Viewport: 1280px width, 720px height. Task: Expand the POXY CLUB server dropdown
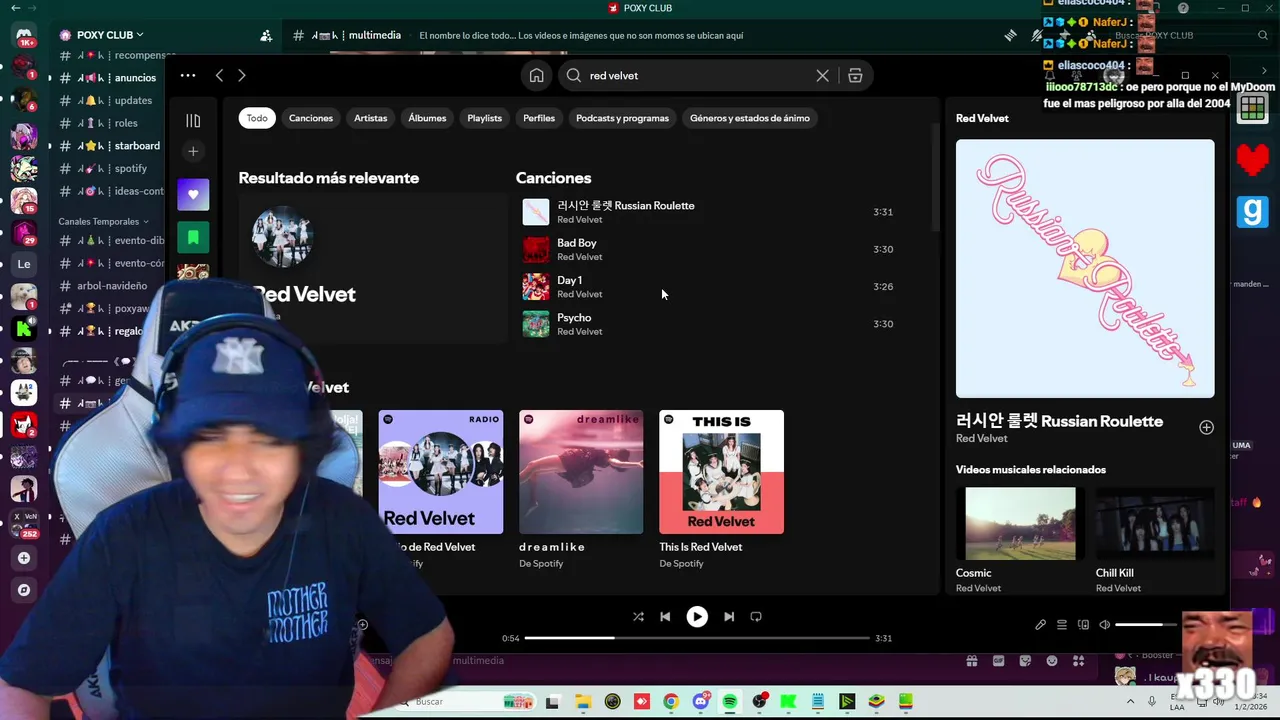click(x=110, y=35)
